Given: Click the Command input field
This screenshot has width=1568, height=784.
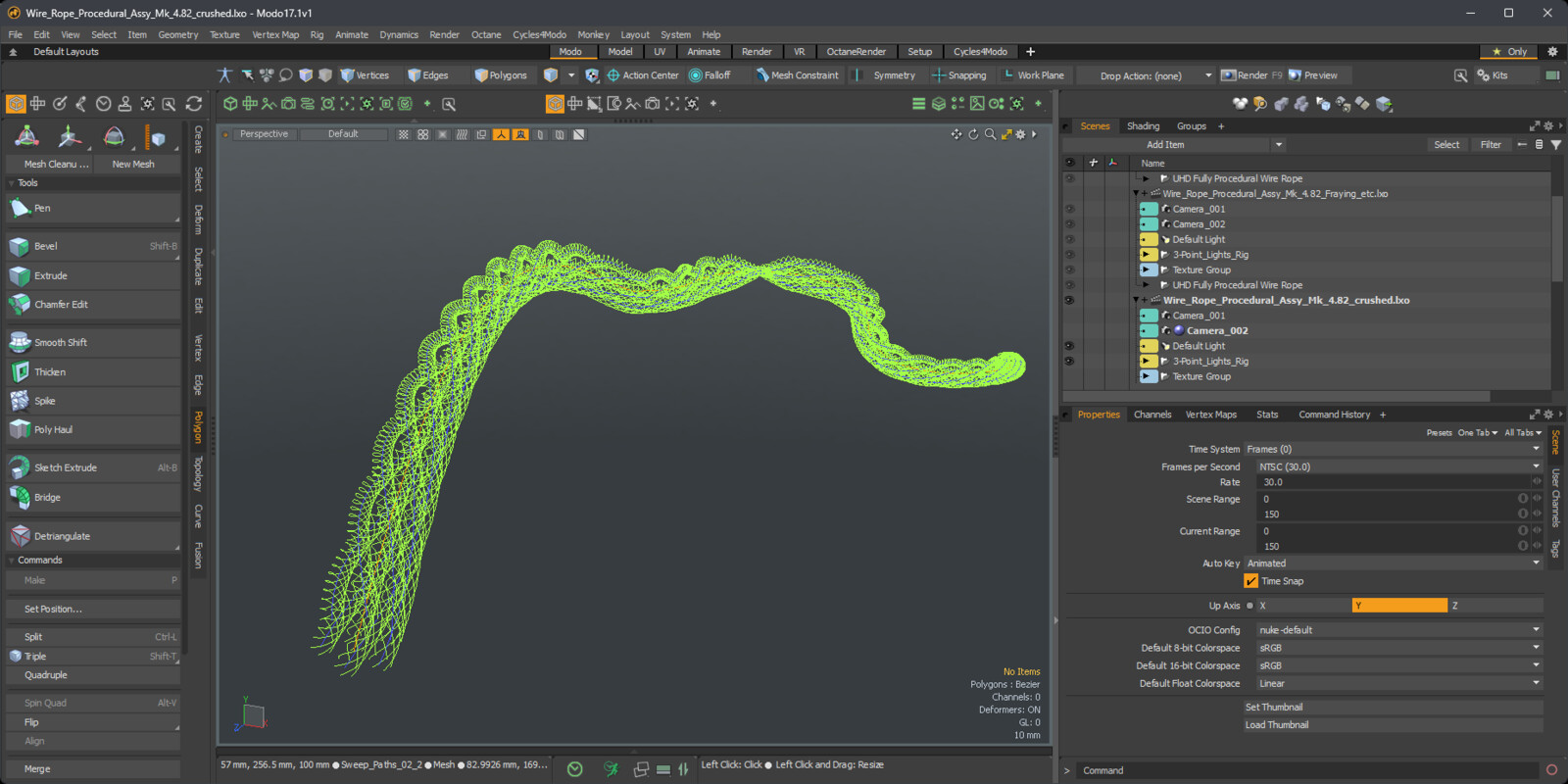Looking at the screenshot, I should coord(1306,770).
